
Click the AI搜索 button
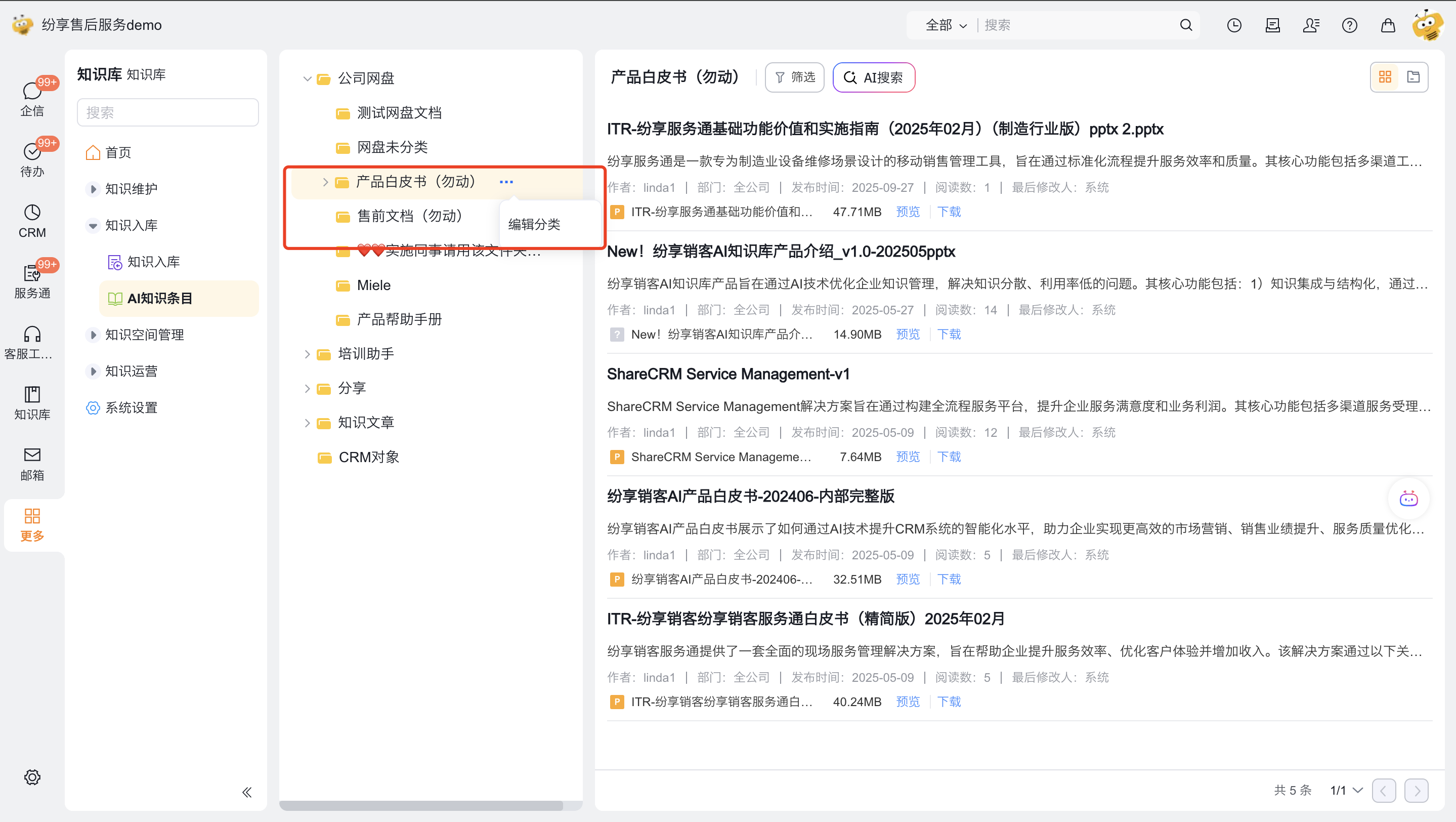coord(873,77)
